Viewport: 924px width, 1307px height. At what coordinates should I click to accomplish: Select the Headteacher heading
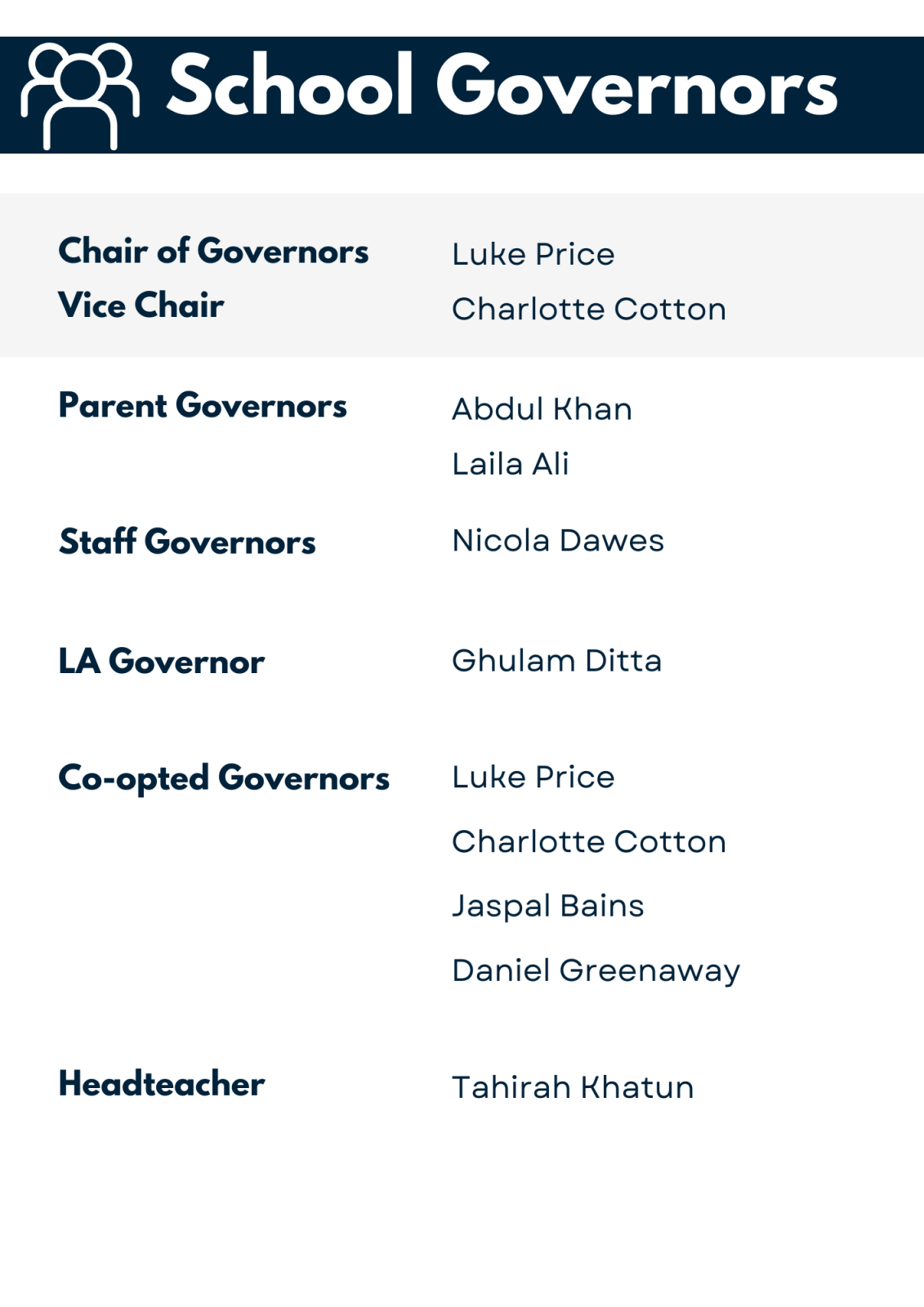tap(161, 1084)
